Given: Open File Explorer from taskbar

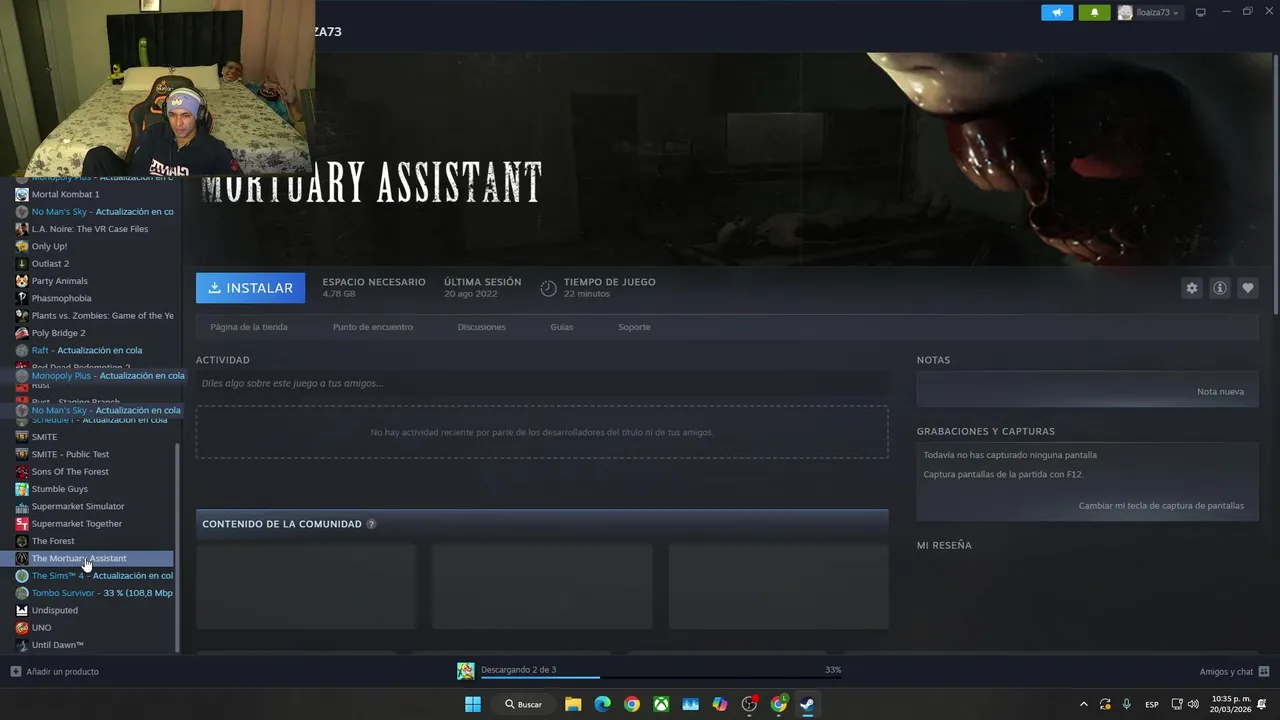Looking at the screenshot, I should point(573,704).
